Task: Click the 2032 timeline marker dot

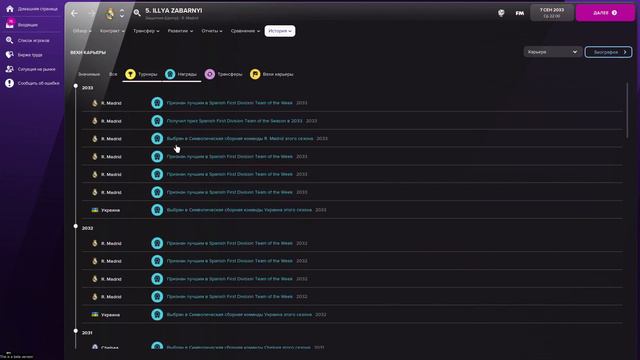Action: click(76, 226)
